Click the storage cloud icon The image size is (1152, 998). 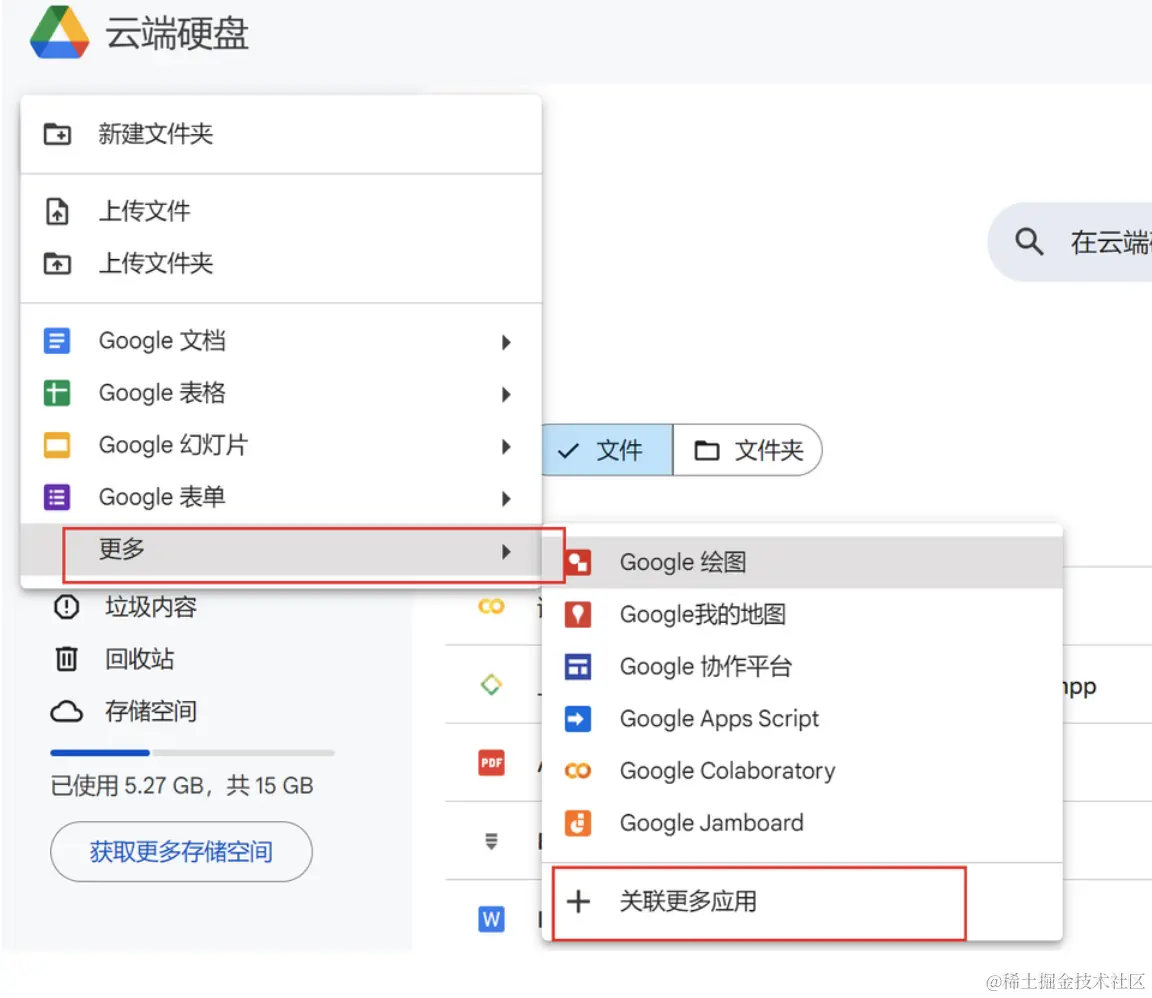[x=67, y=711]
